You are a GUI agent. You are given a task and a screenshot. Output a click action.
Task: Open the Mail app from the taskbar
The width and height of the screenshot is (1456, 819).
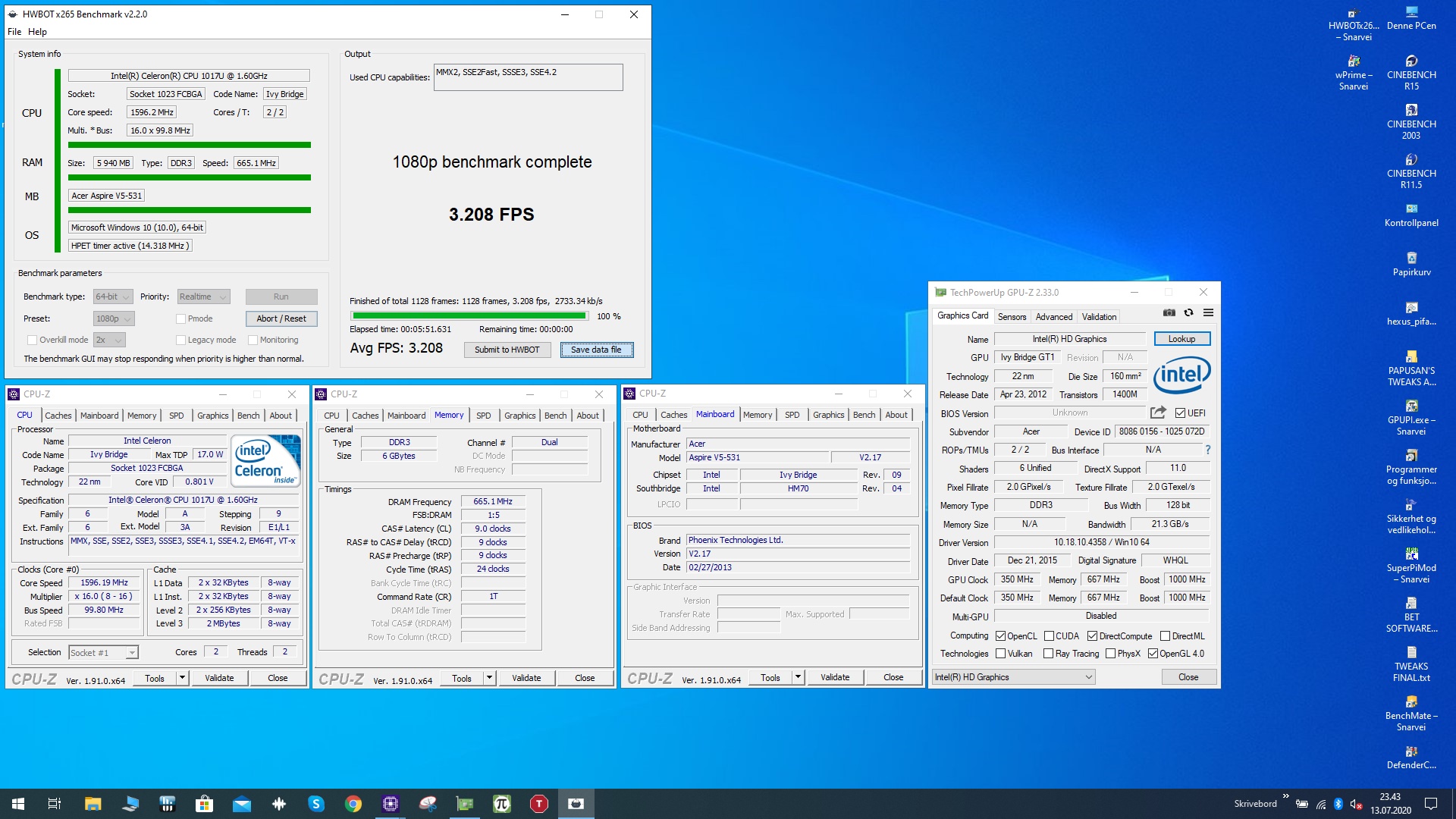click(242, 804)
